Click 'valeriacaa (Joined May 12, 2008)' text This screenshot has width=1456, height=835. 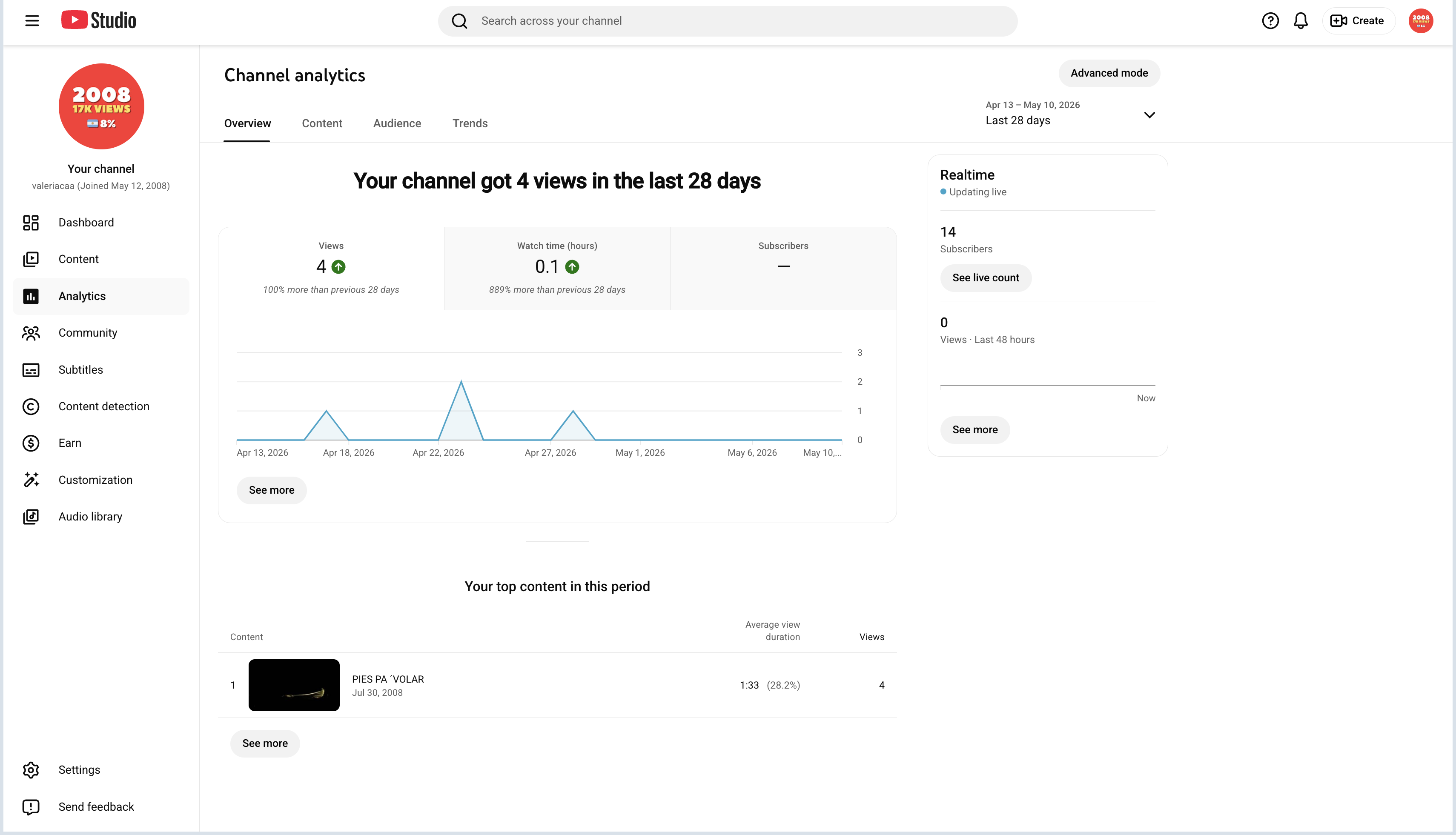[100, 186]
